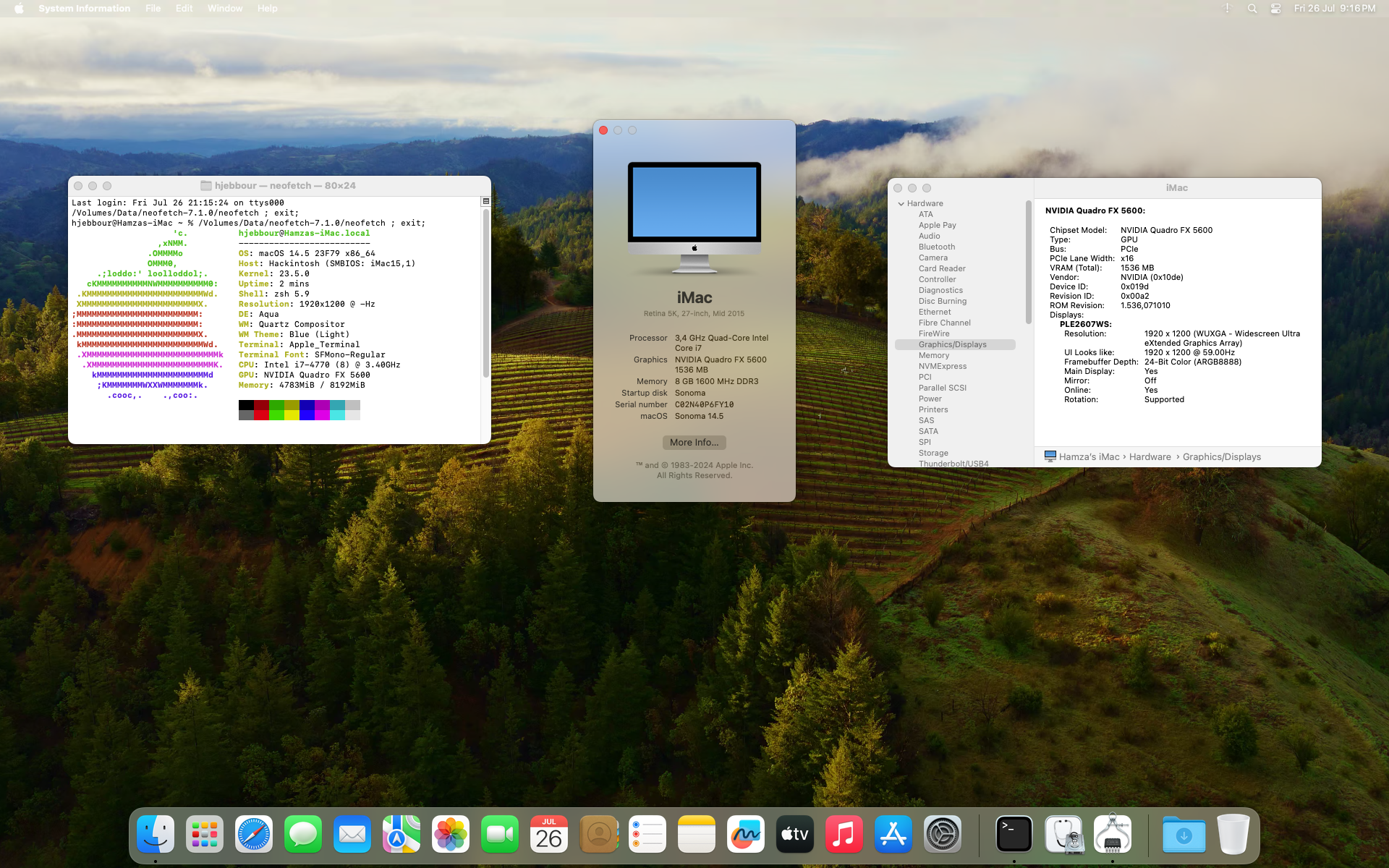
Task: Click the System Information sidebar scrollbar
Action: tap(1028, 263)
